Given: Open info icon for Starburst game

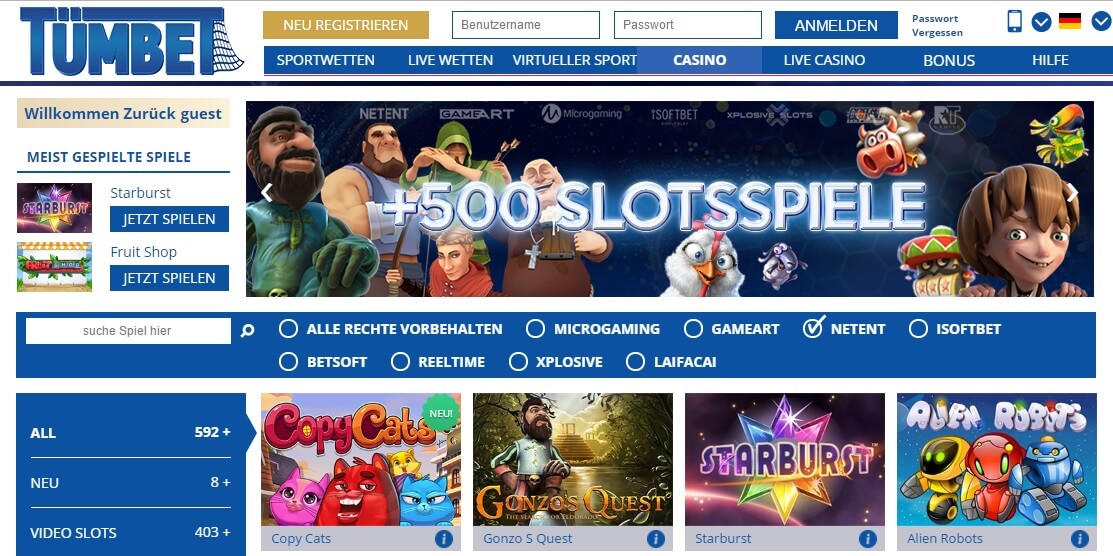Looking at the screenshot, I should point(867,538).
